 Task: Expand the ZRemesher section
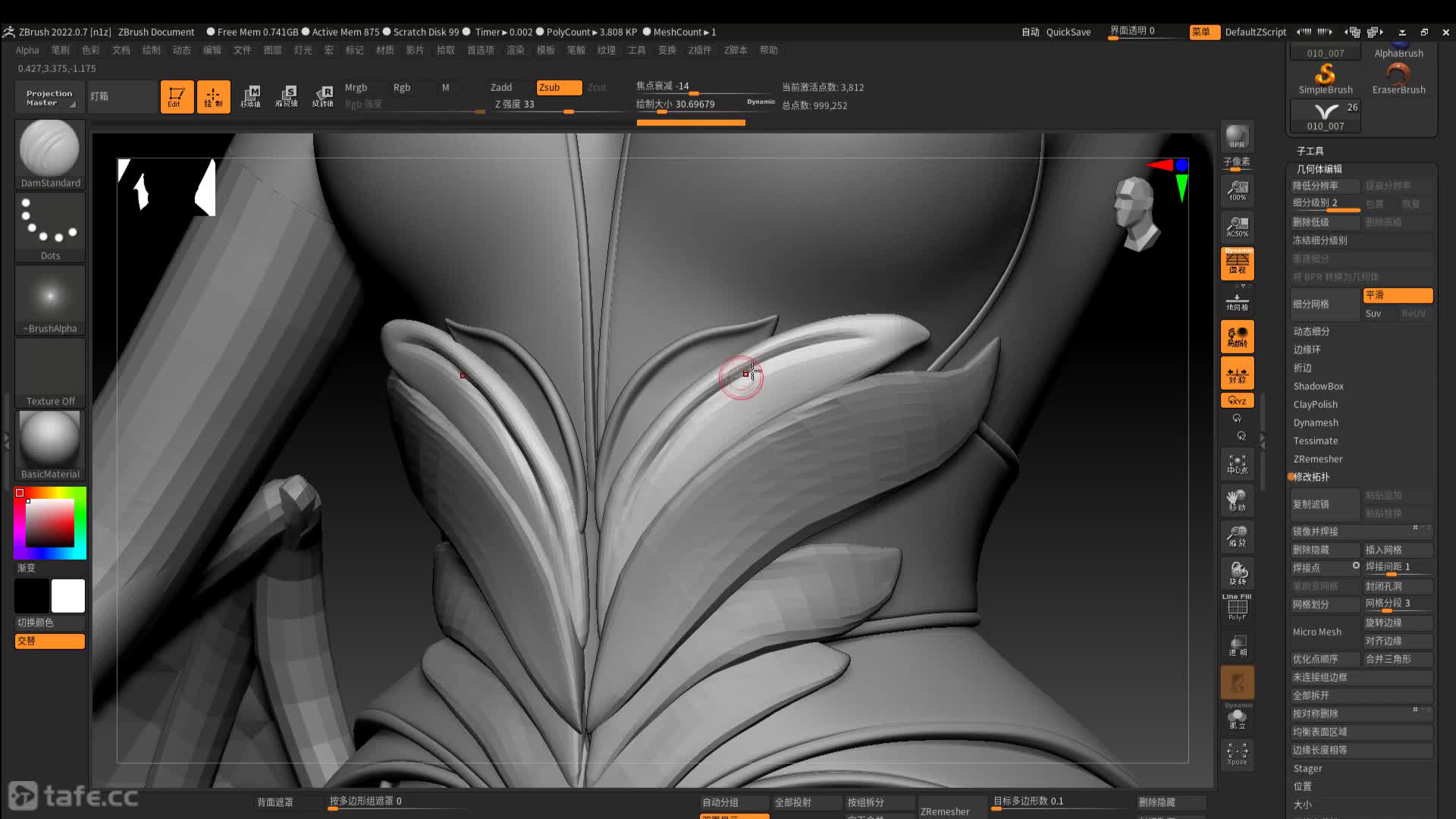pyautogui.click(x=1318, y=459)
